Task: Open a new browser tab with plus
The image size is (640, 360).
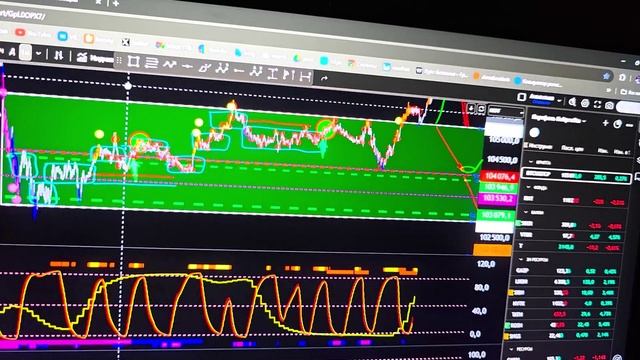Action: [x=116, y=3]
